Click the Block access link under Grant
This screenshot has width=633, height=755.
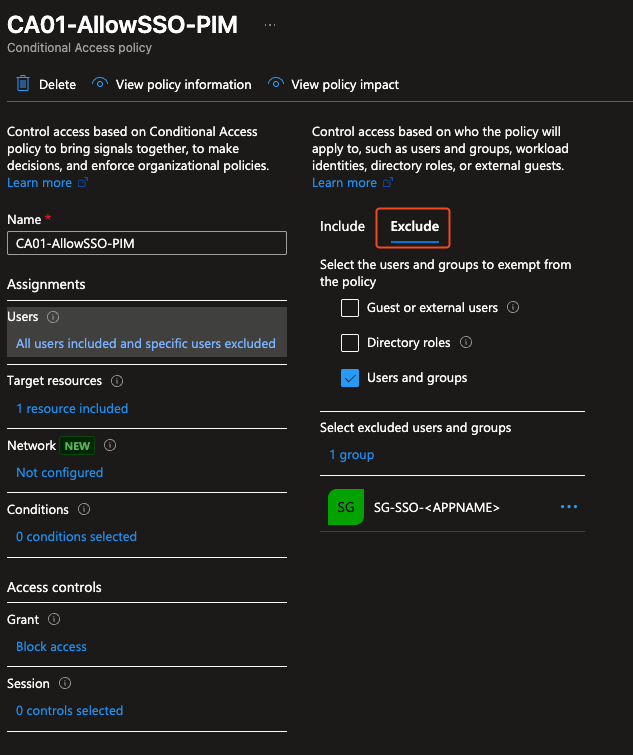pyautogui.click(x=51, y=647)
